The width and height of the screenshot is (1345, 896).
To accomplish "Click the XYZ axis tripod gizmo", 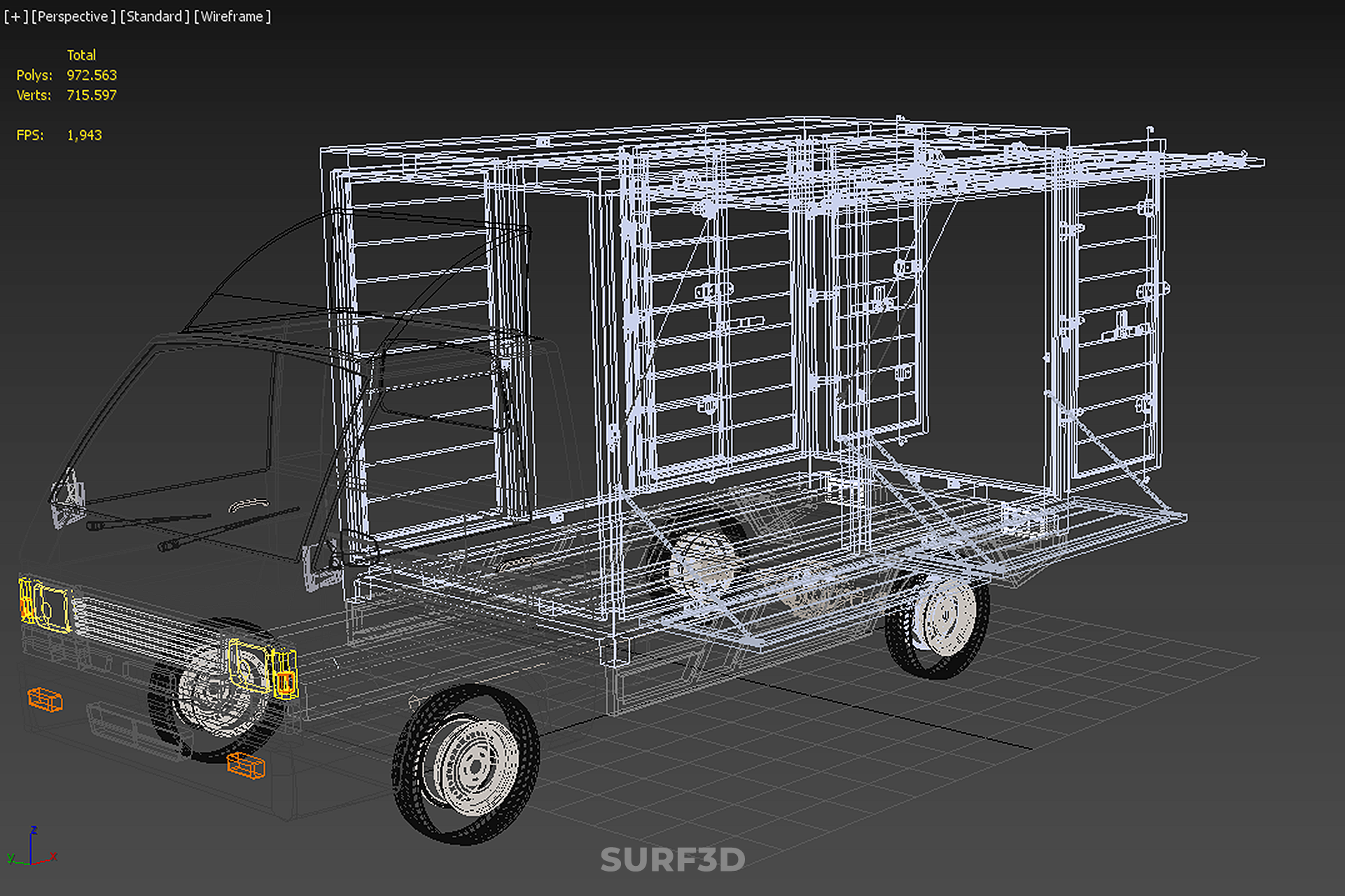I will 31,848.
